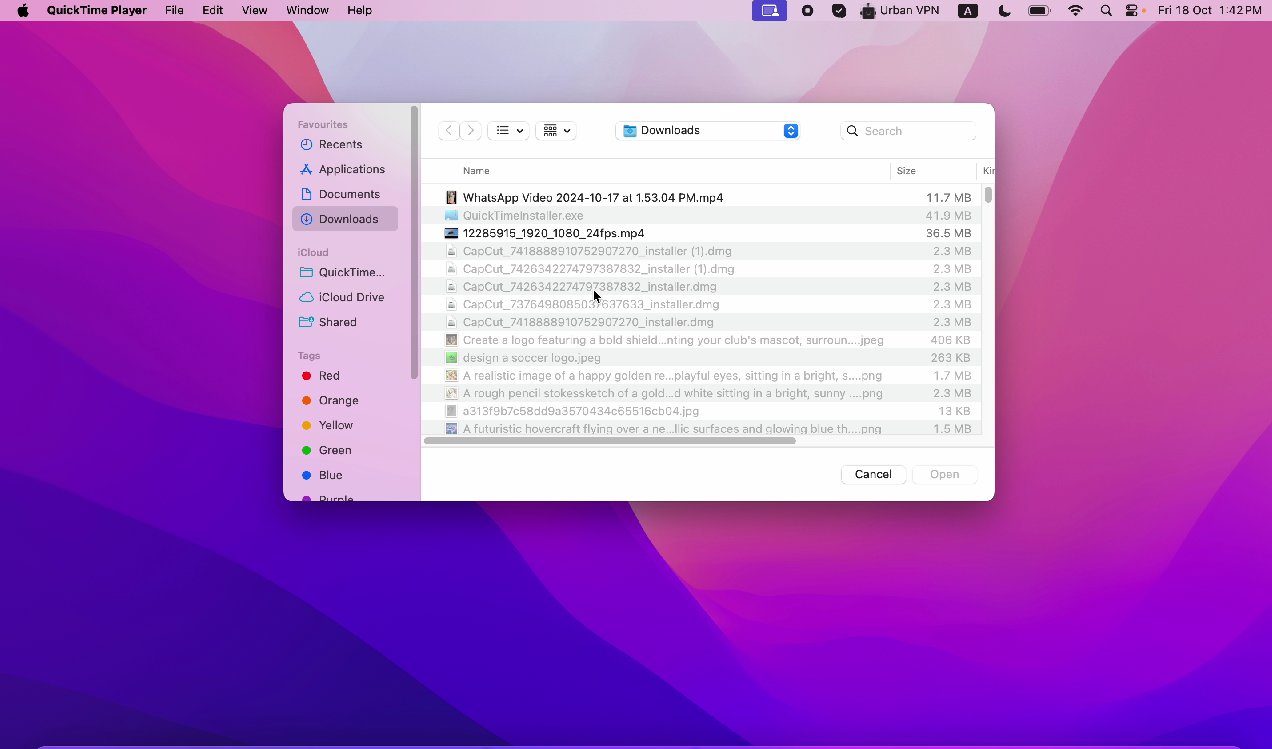Click the Cancel button
This screenshot has height=749, width=1272.
pos(873,475)
